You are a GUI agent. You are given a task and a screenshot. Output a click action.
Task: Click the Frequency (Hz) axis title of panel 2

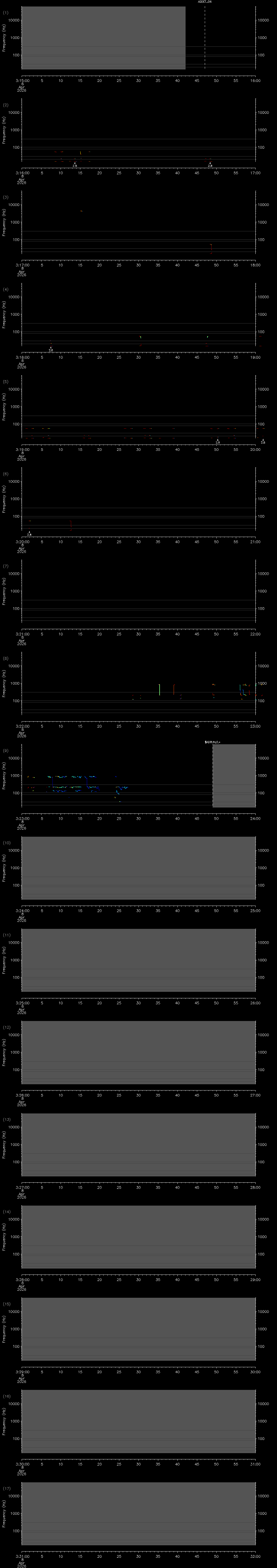(x=4, y=129)
